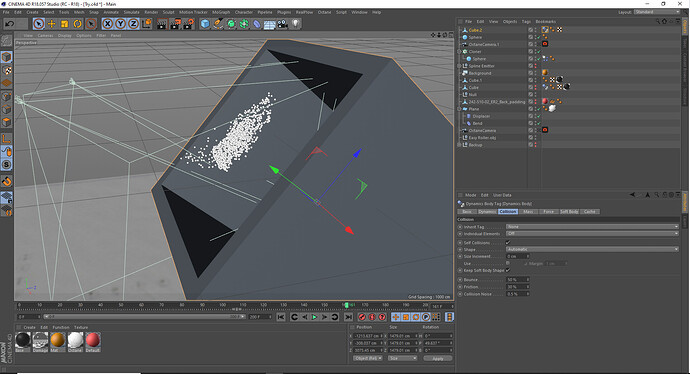This screenshot has width=690, height=374.
Task: Toggle Displacer enable checkmark
Action: pyautogui.click(x=539, y=116)
